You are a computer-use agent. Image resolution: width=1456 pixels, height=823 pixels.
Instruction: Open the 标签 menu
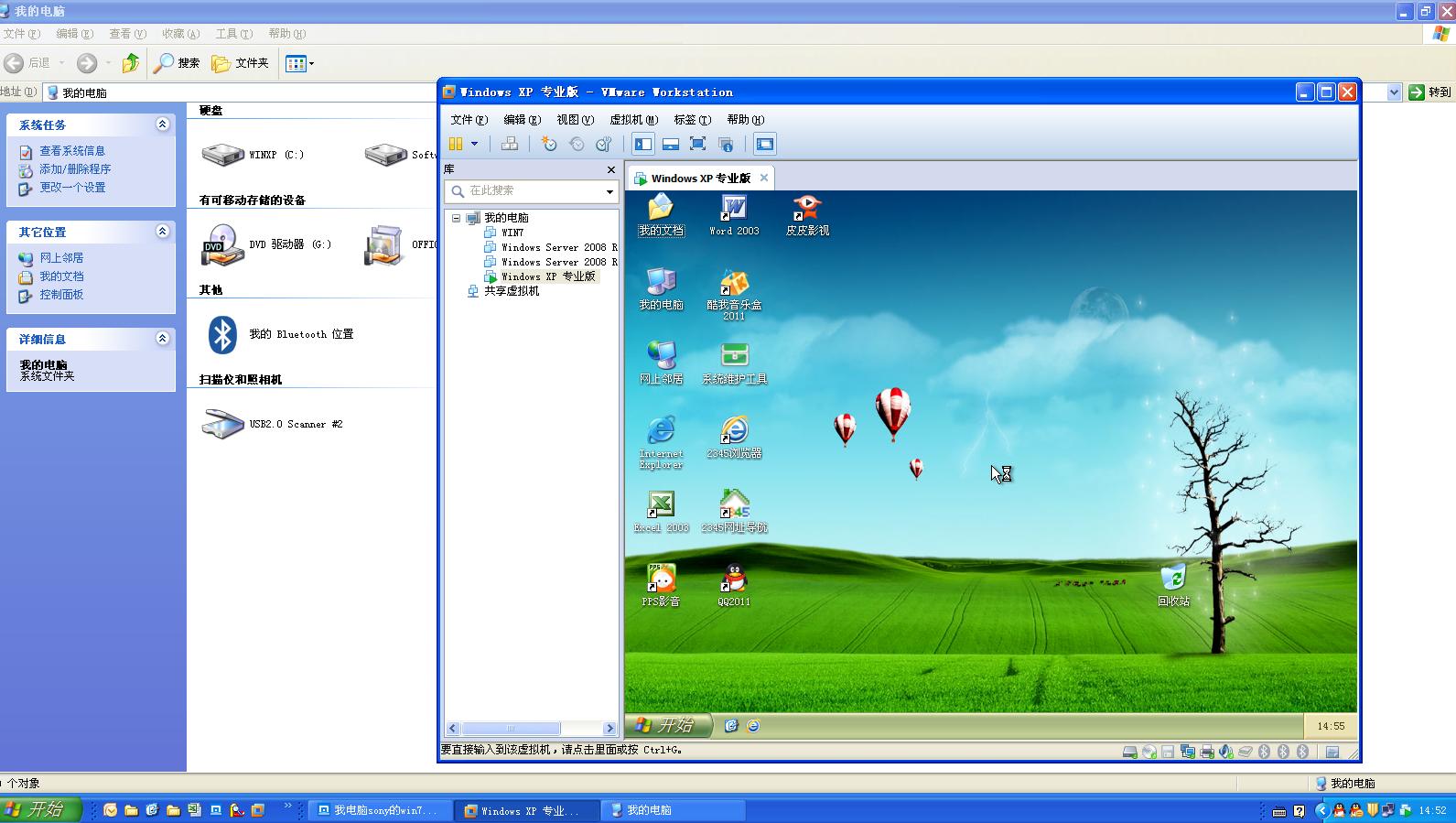point(692,119)
